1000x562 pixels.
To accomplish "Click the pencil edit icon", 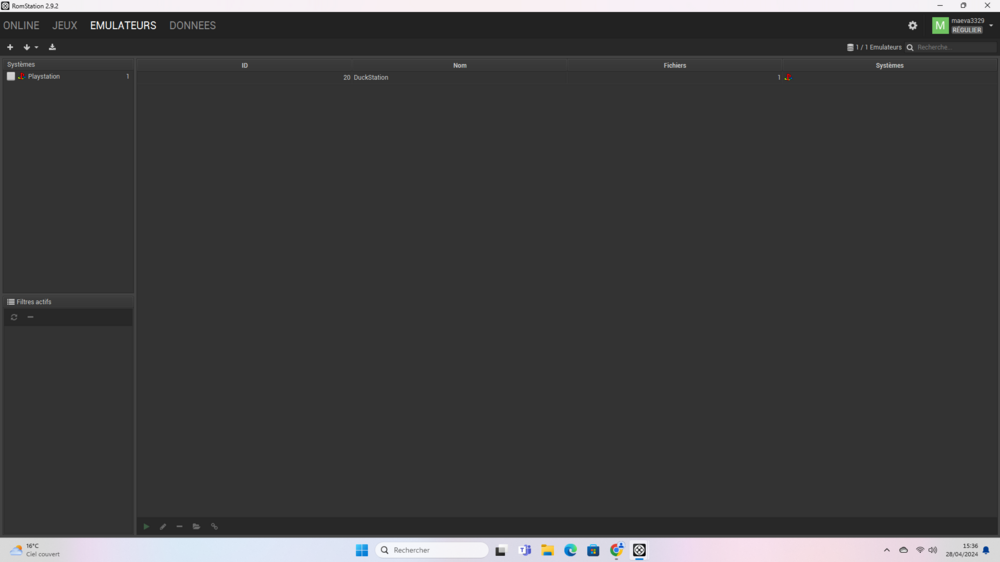I will (163, 526).
